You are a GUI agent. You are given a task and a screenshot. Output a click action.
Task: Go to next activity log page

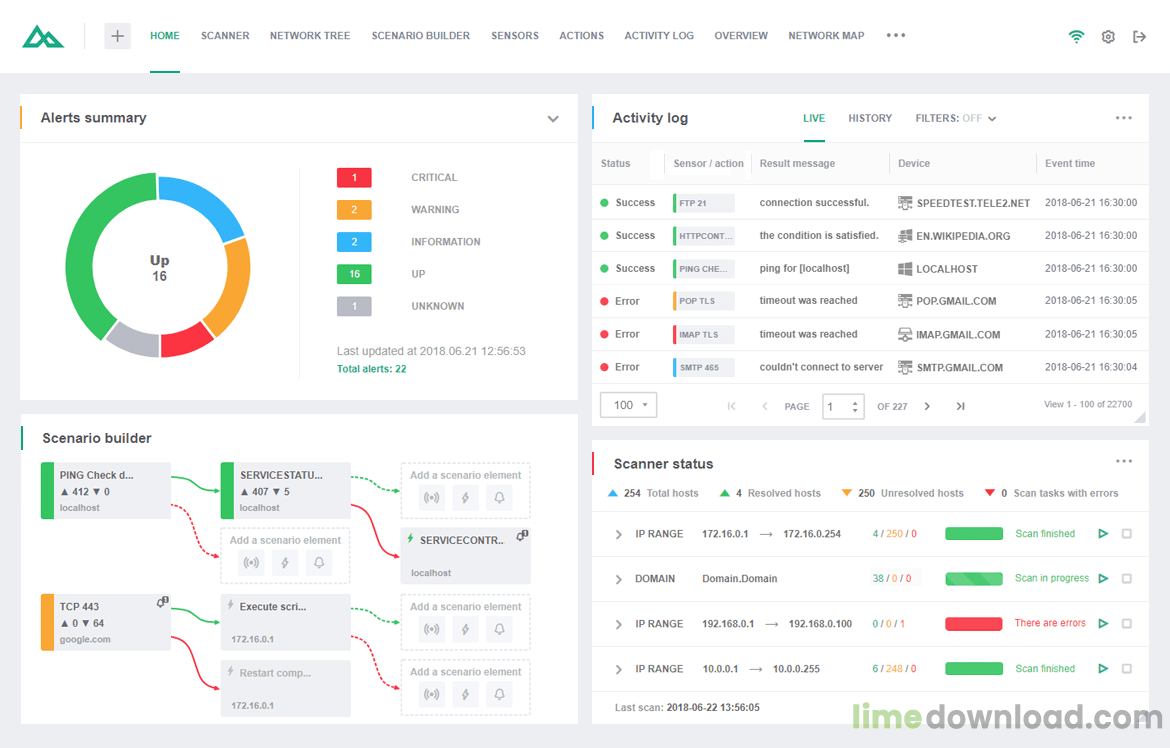(x=927, y=406)
